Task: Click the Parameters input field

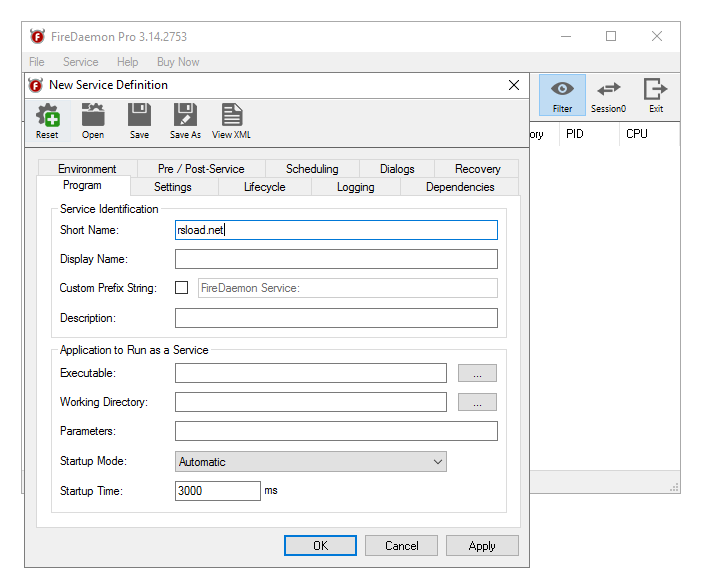Action: tap(336, 431)
